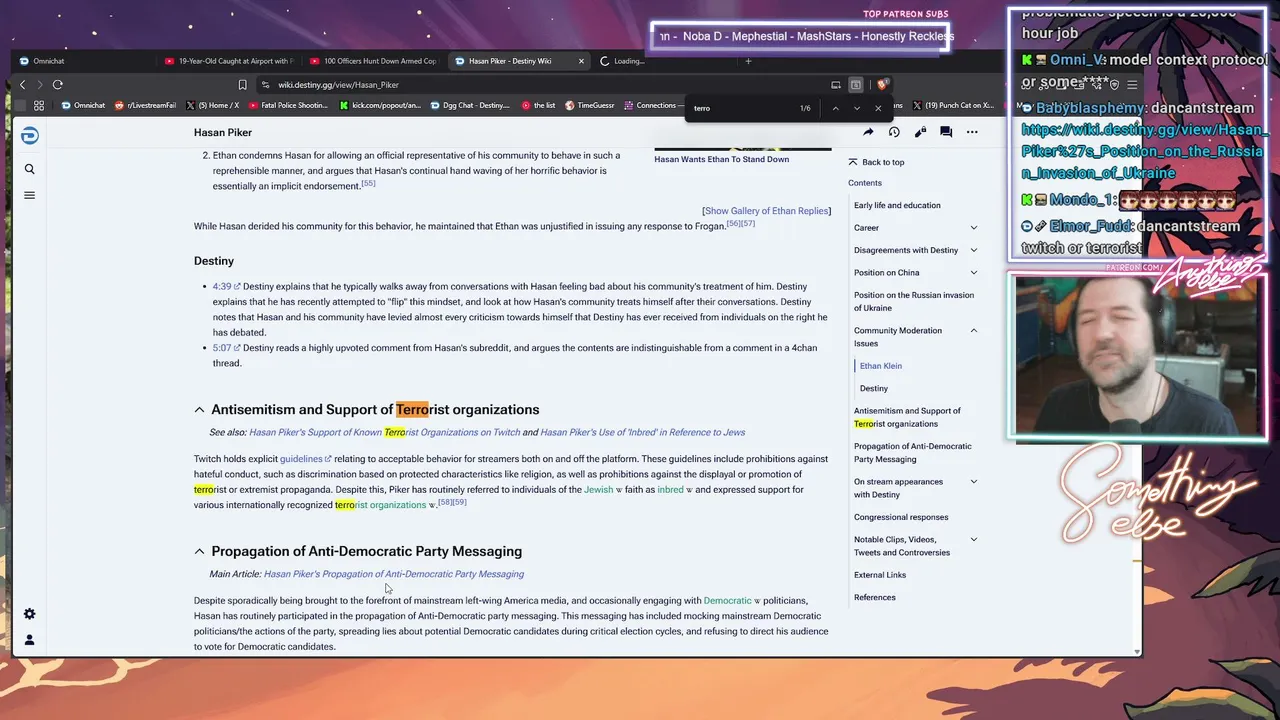
Task: Open Hasan Piker's Use of 'Inbred' link
Action: [642, 432]
